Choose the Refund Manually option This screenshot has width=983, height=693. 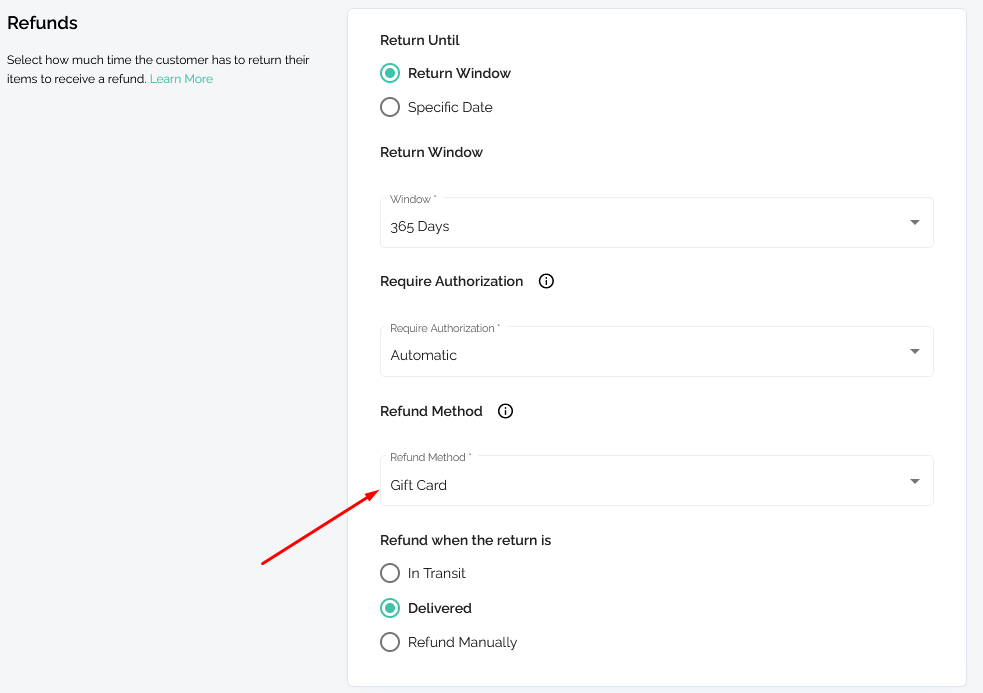click(x=390, y=642)
